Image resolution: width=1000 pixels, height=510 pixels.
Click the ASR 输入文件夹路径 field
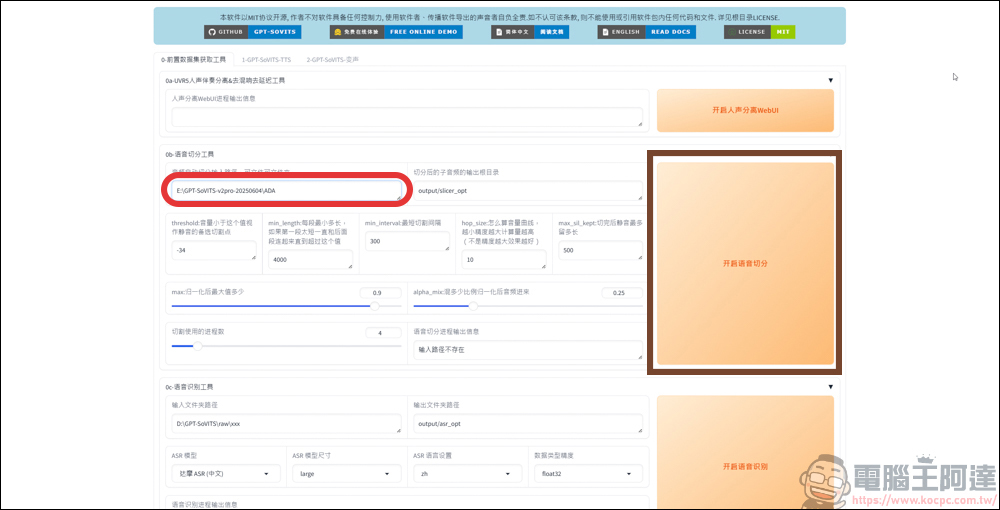pyautogui.click(x=286, y=423)
